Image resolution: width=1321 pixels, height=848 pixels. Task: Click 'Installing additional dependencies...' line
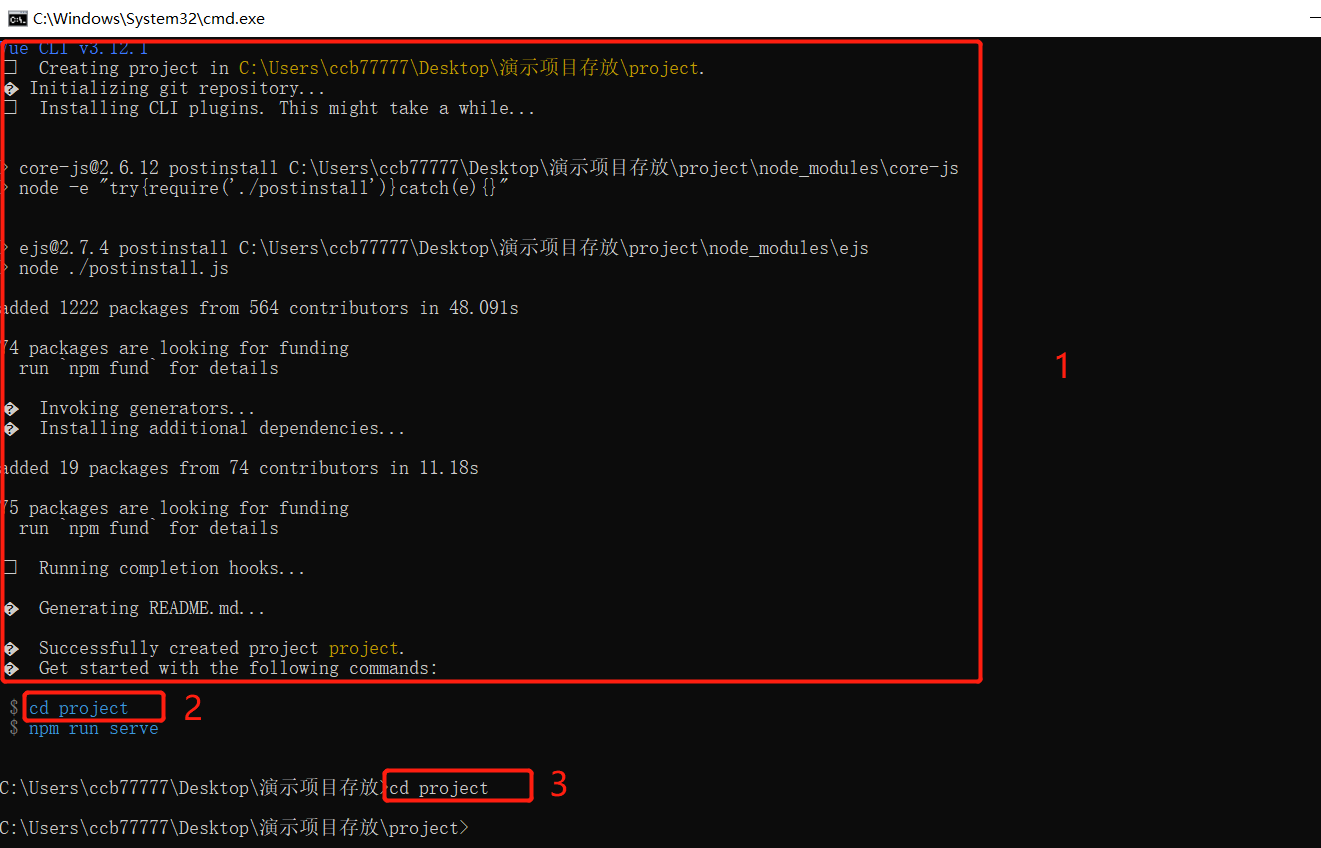[x=205, y=428]
